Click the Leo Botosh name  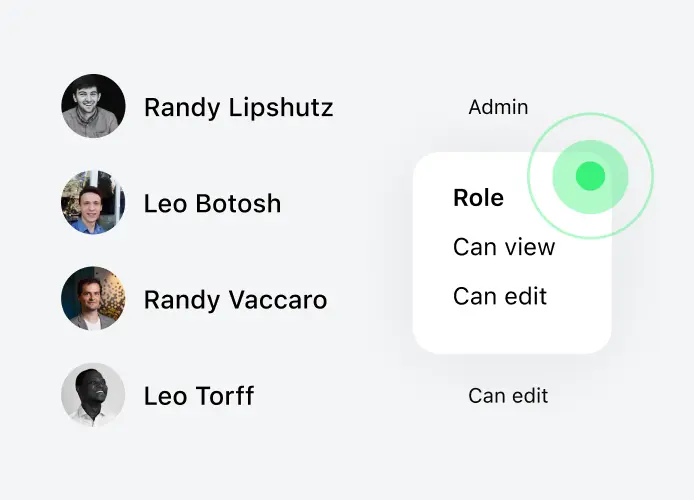212,204
